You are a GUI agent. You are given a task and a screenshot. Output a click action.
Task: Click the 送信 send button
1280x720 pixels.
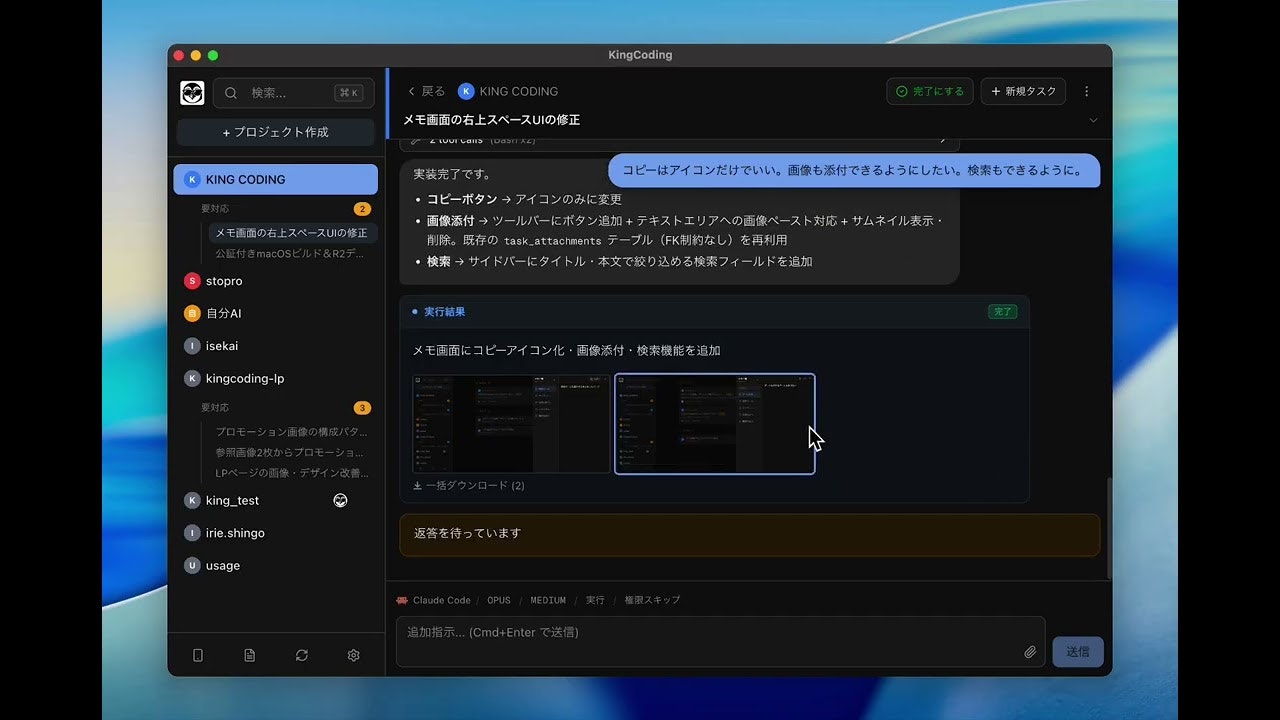pos(1078,651)
